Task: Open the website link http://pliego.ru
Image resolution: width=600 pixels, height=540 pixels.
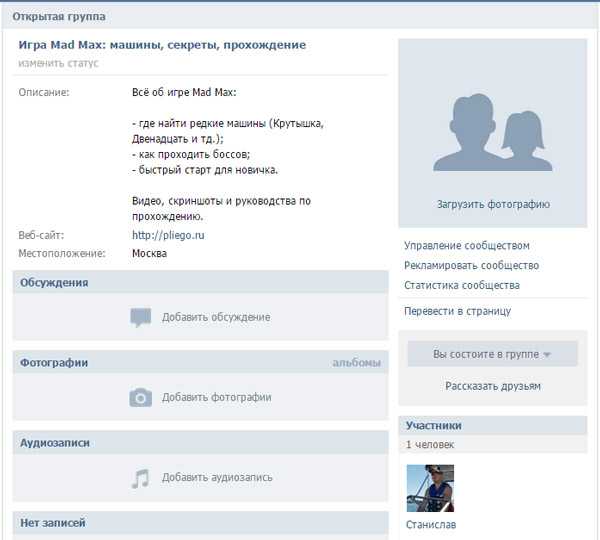Action: click(x=168, y=235)
